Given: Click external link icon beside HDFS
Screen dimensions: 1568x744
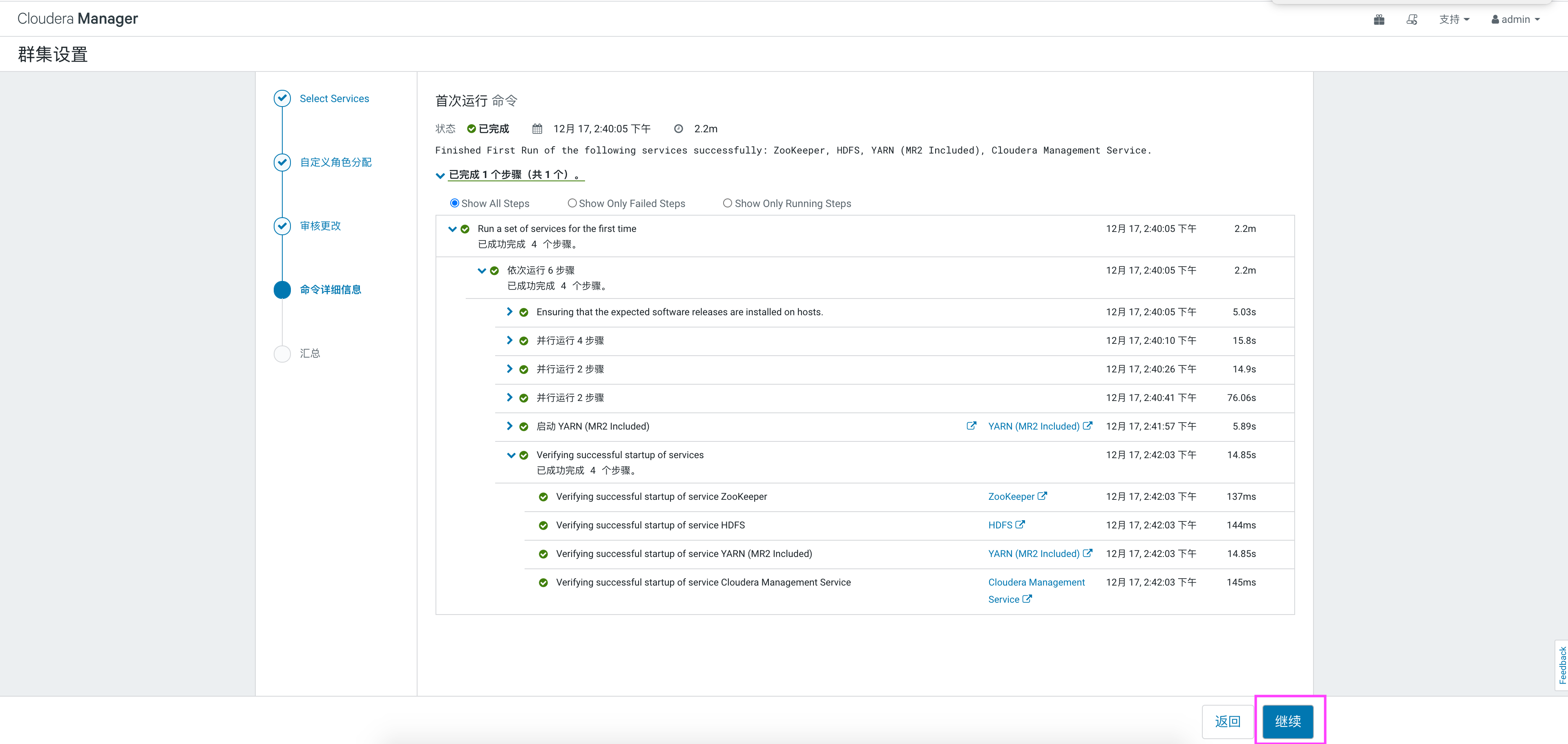Looking at the screenshot, I should click(x=1020, y=524).
